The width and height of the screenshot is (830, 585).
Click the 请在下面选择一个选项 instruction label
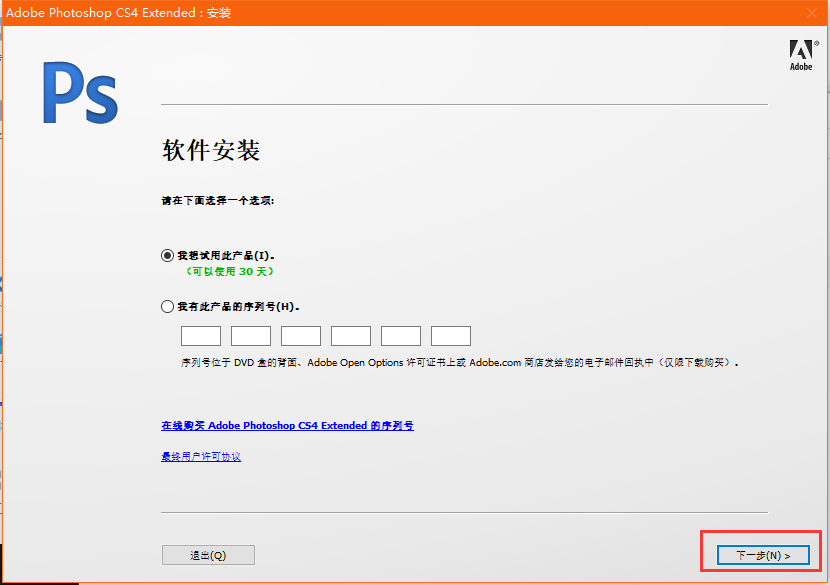[x=218, y=200]
